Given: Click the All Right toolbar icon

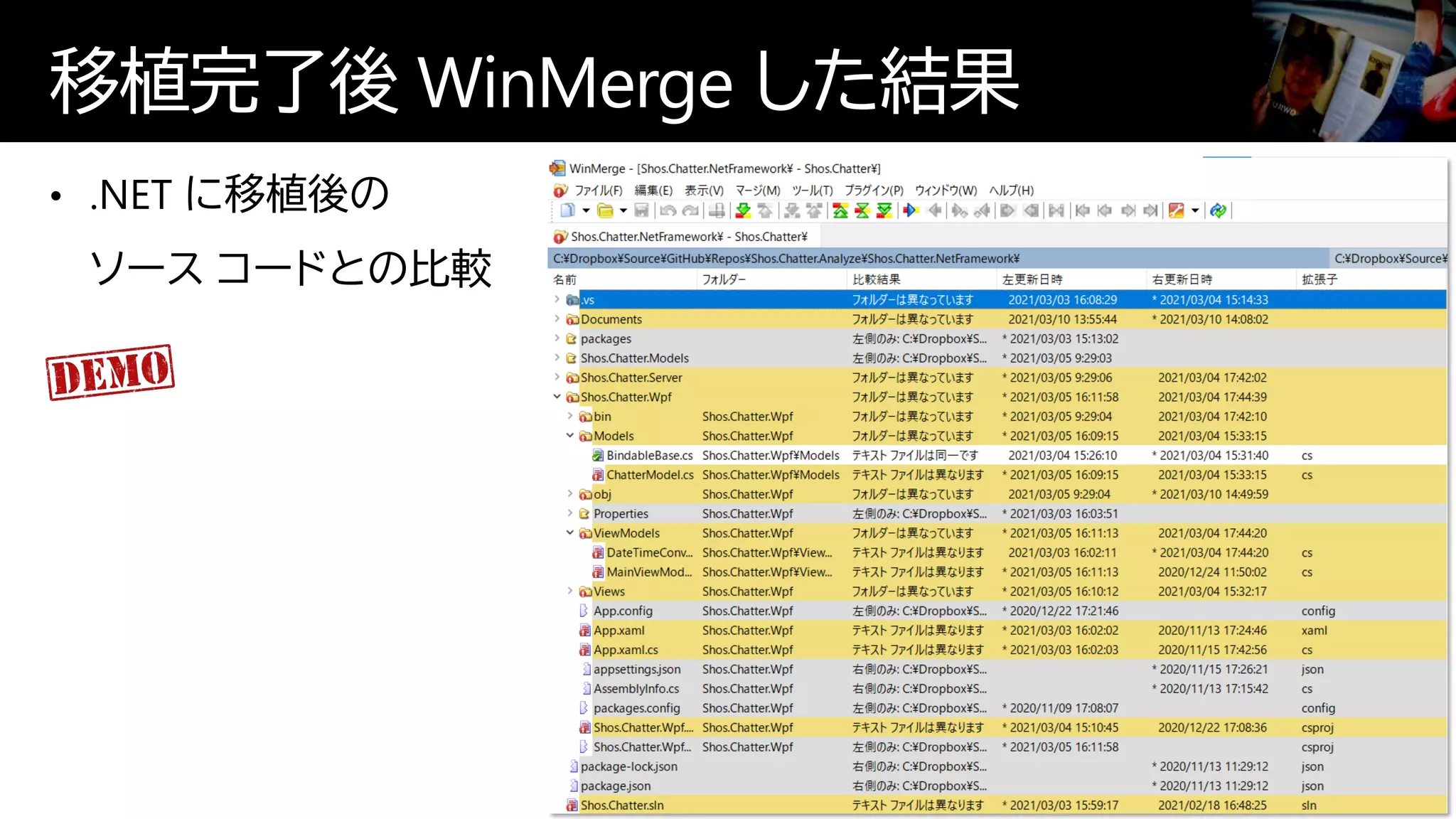Looking at the screenshot, I should (1007, 210).
